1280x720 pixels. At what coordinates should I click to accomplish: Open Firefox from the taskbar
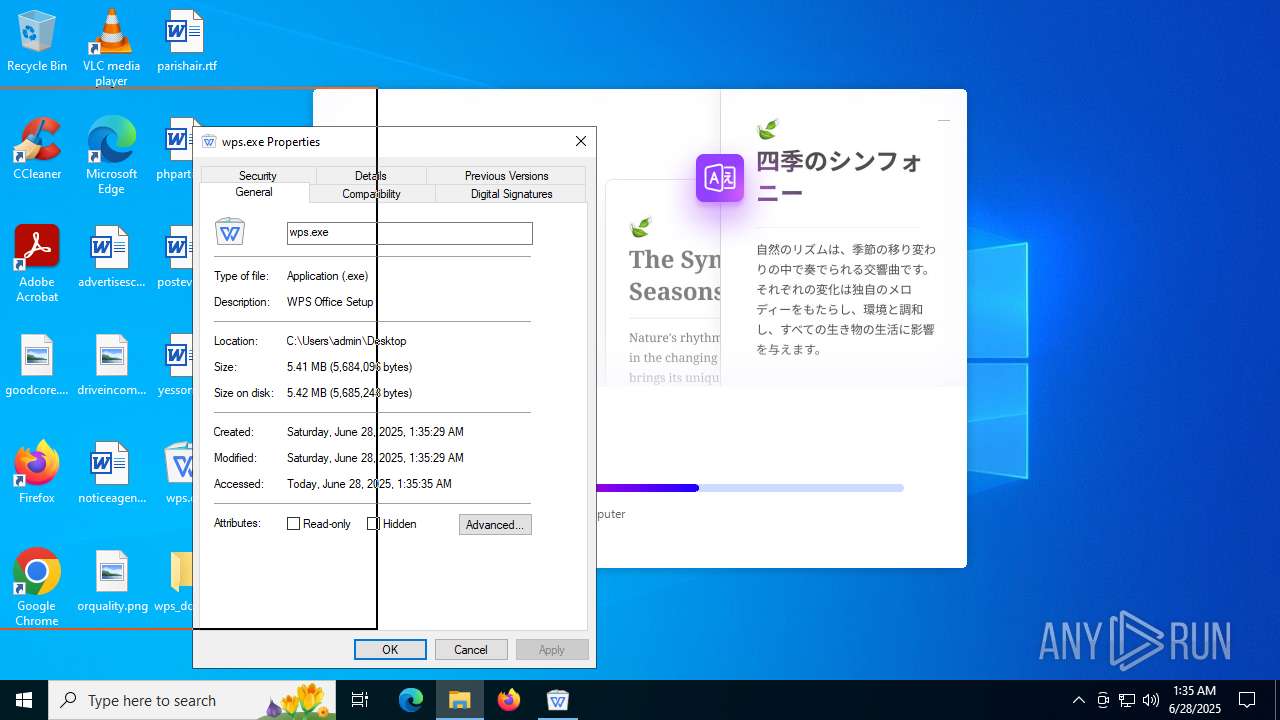(509, 700)
